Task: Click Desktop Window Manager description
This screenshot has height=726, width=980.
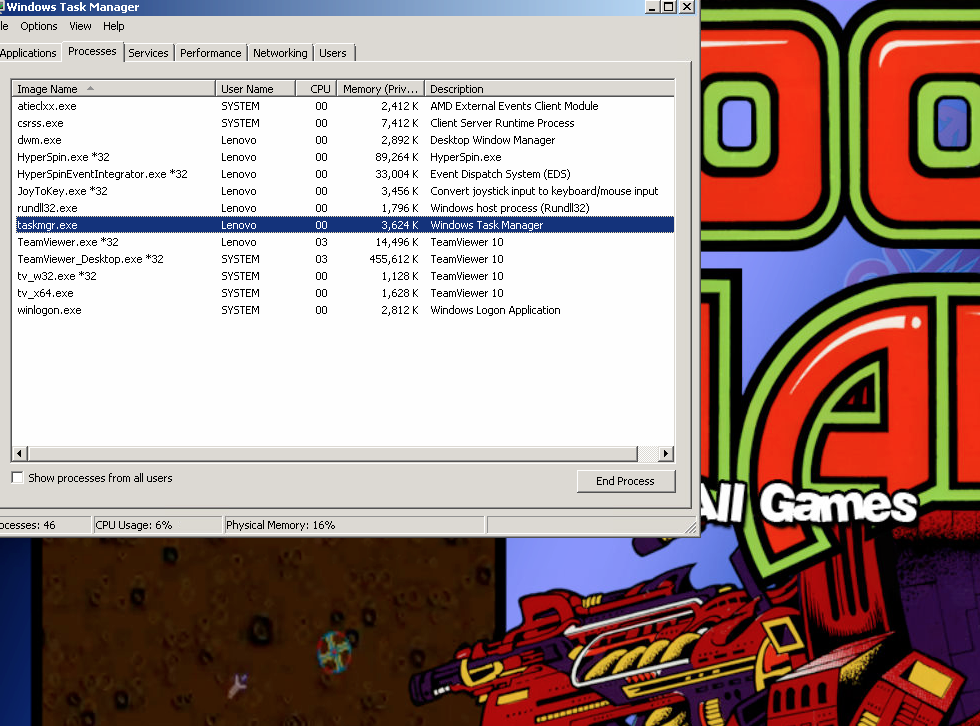Action: [492, 140]
